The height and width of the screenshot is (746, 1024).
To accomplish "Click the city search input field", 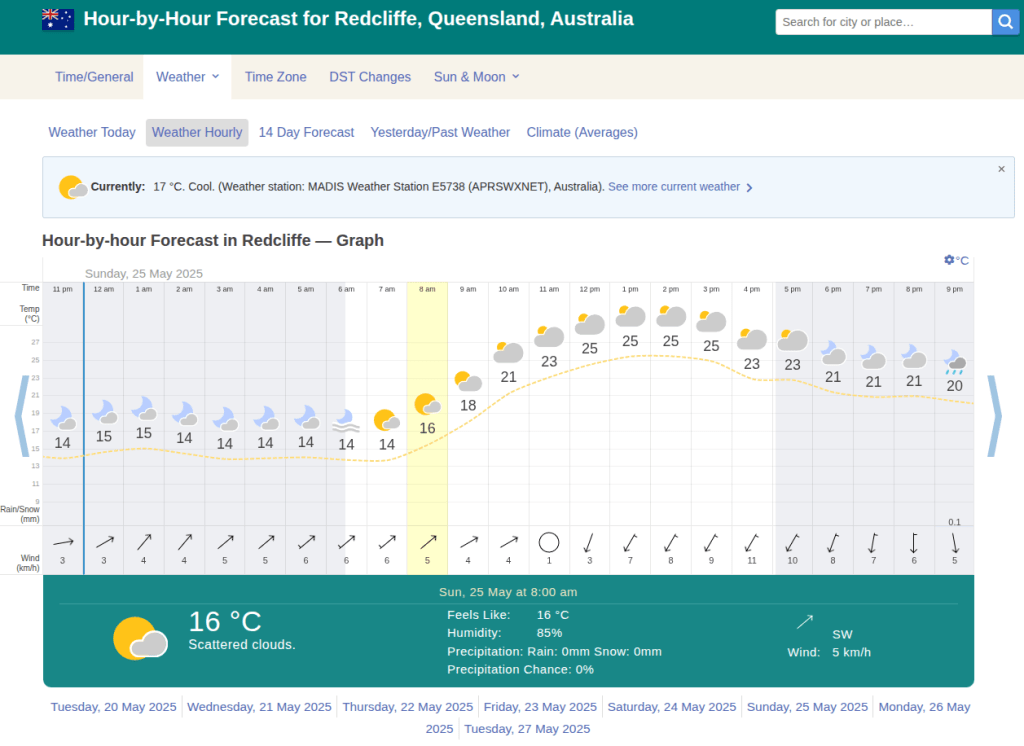I will 883,22.
